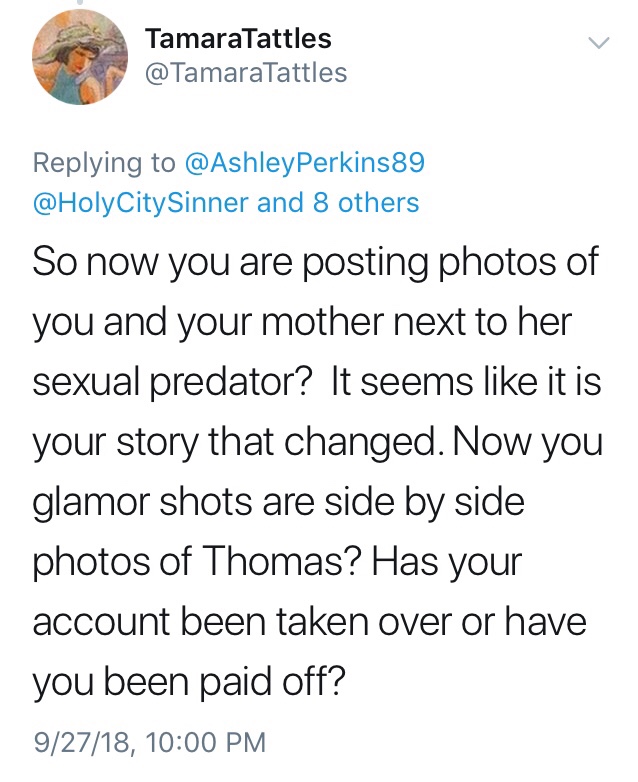Click the 'Replying to' label
Viewport: 638px width, 782px height.
101,162
